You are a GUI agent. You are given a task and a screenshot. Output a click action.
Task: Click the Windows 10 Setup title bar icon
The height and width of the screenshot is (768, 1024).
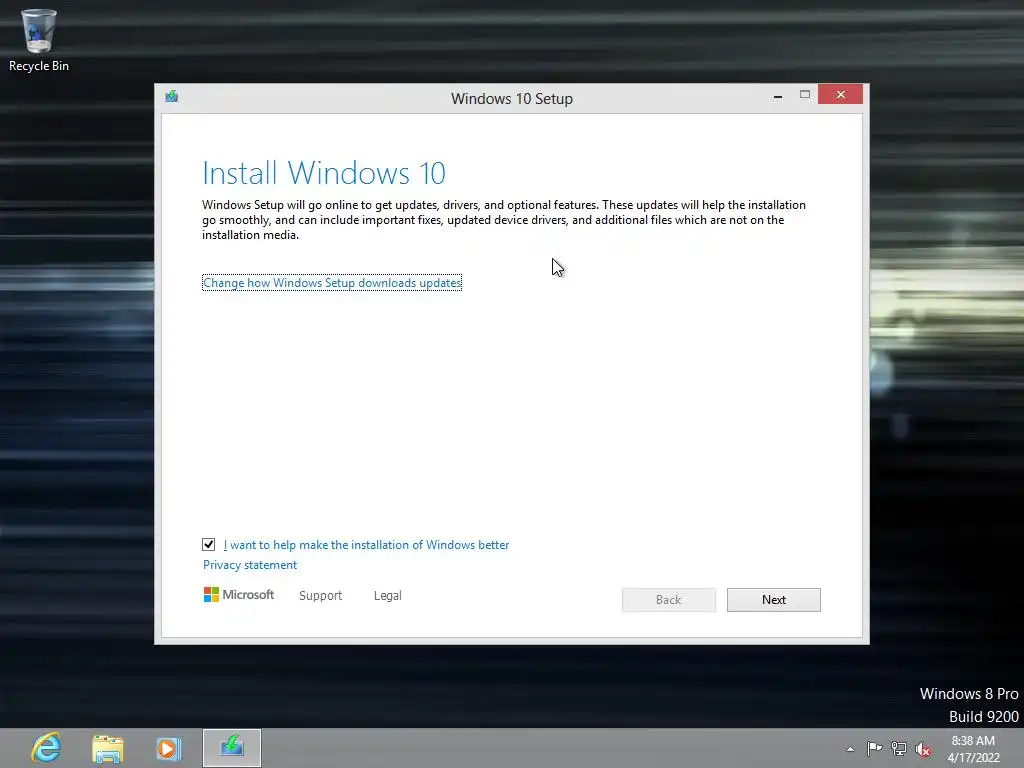point(172,97)
